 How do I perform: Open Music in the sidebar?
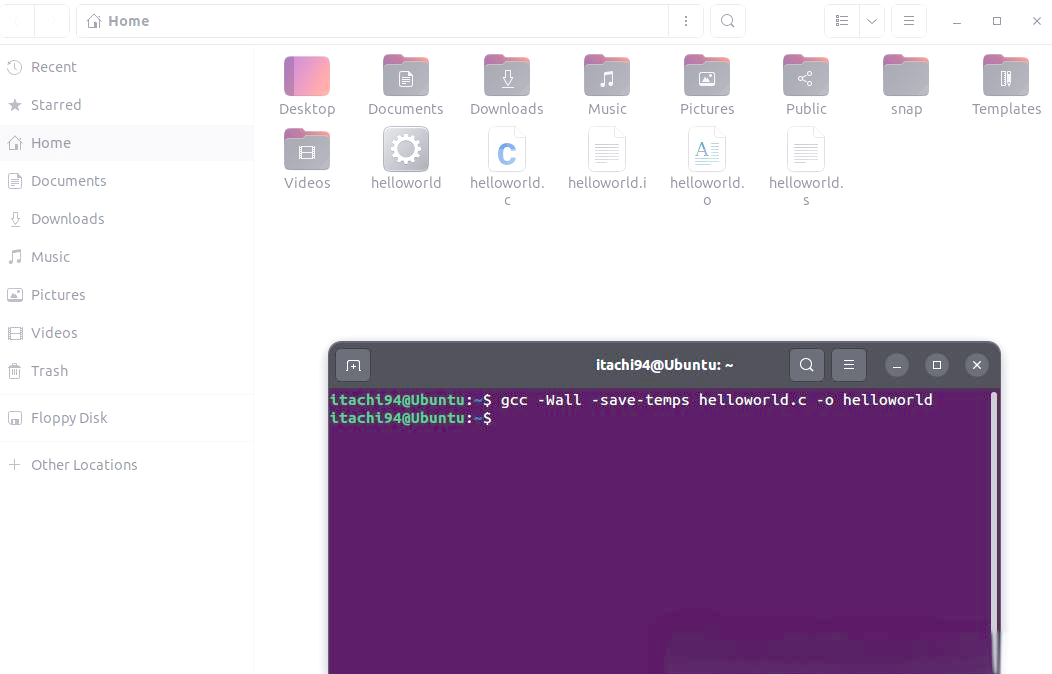pos(127,257)
